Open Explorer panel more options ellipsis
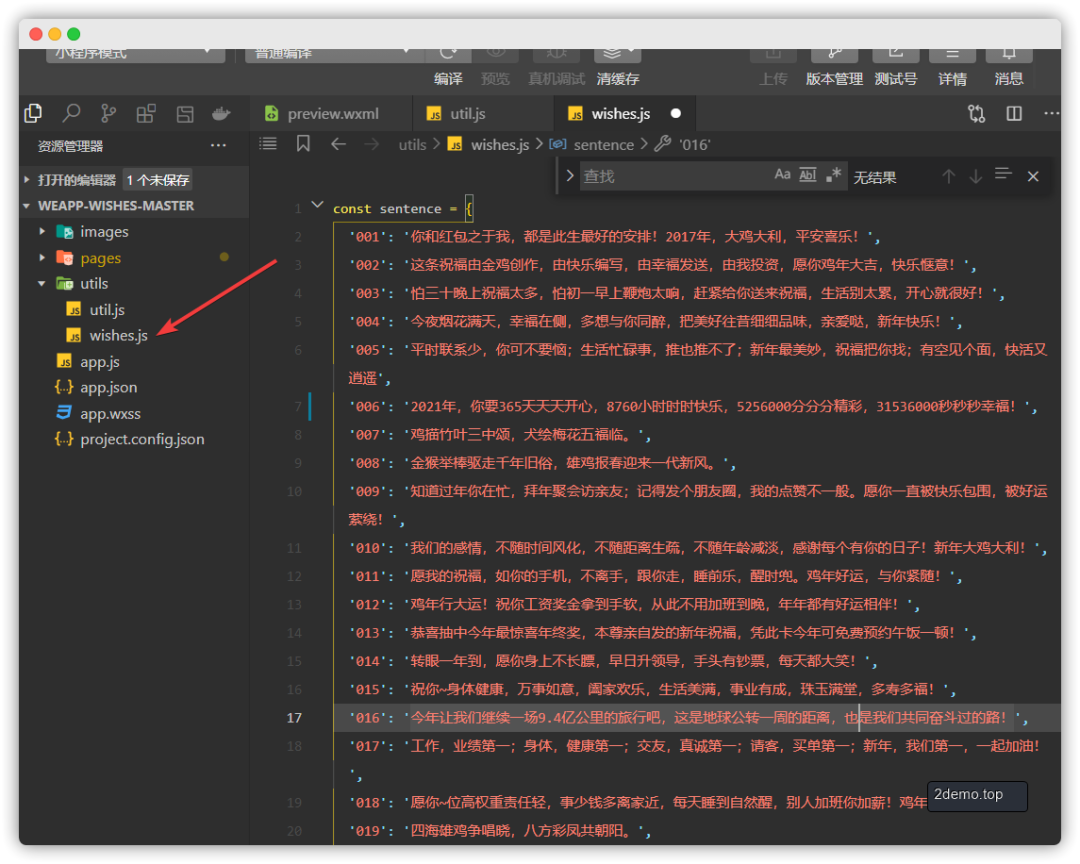Viewport: 1080px width, 864px height. coord(218,145)
